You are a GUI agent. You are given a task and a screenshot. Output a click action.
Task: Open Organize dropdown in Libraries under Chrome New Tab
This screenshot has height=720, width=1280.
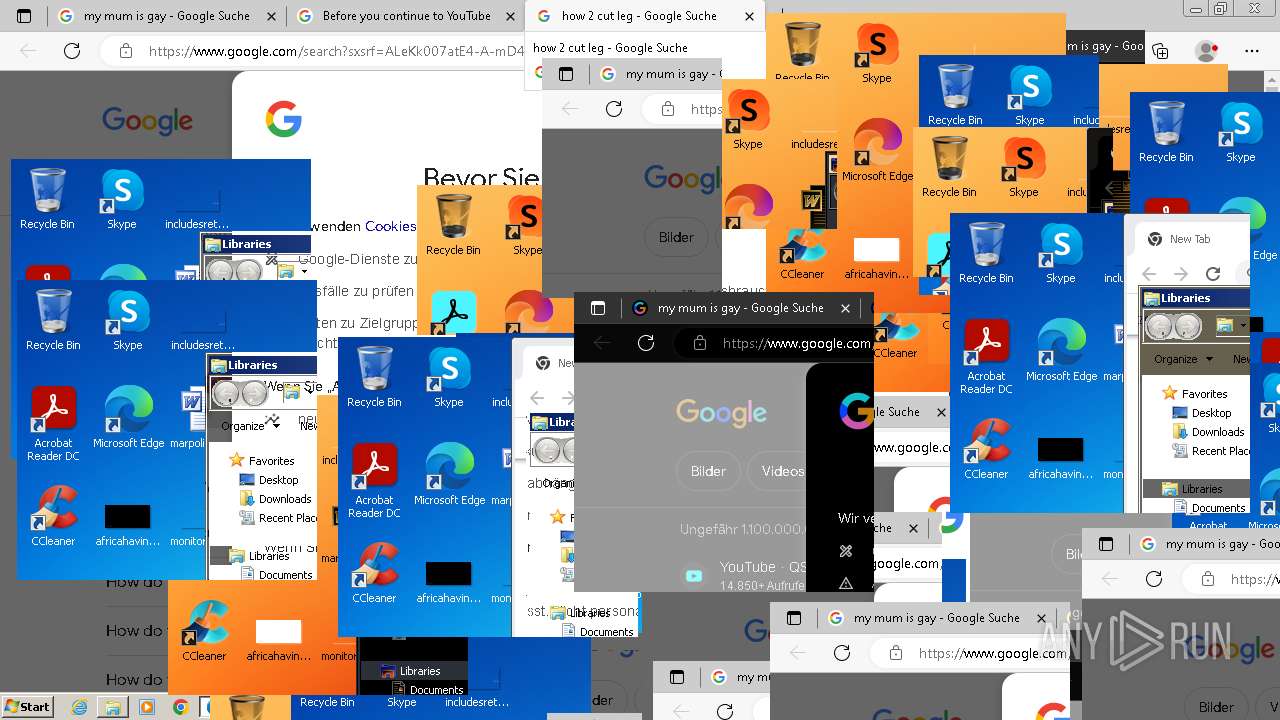1183,359
